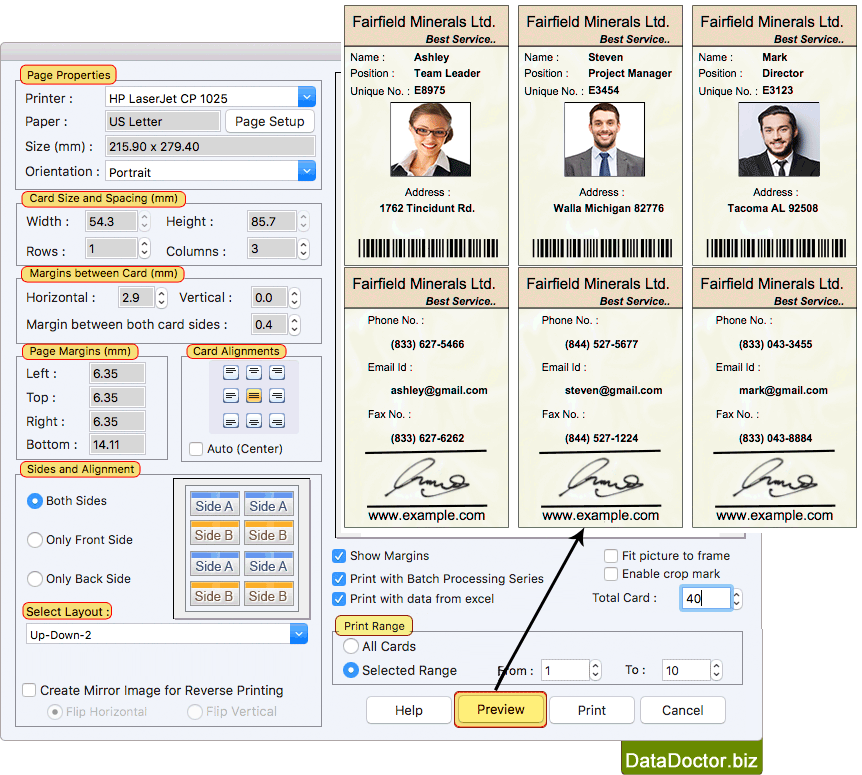Select bottom-left card alignment icon
This screenshot has width=862, height=775.
[x=231, y=421]
